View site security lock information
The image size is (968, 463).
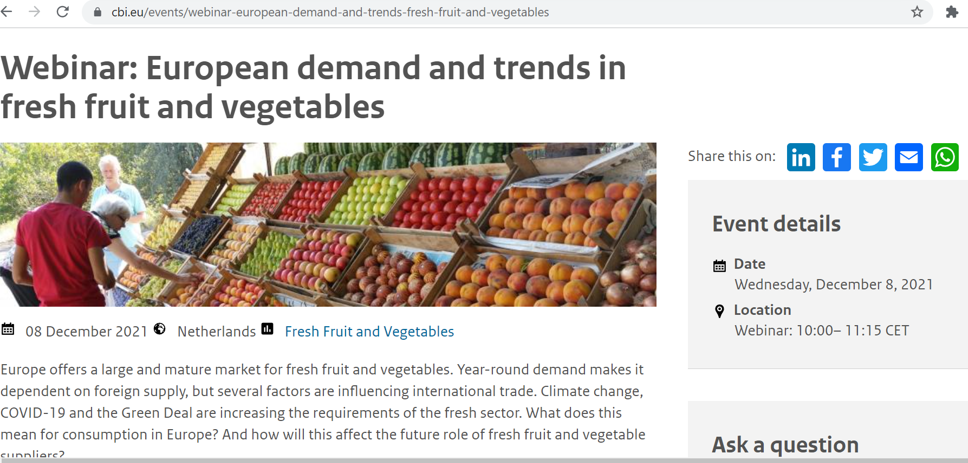(97, 12)
